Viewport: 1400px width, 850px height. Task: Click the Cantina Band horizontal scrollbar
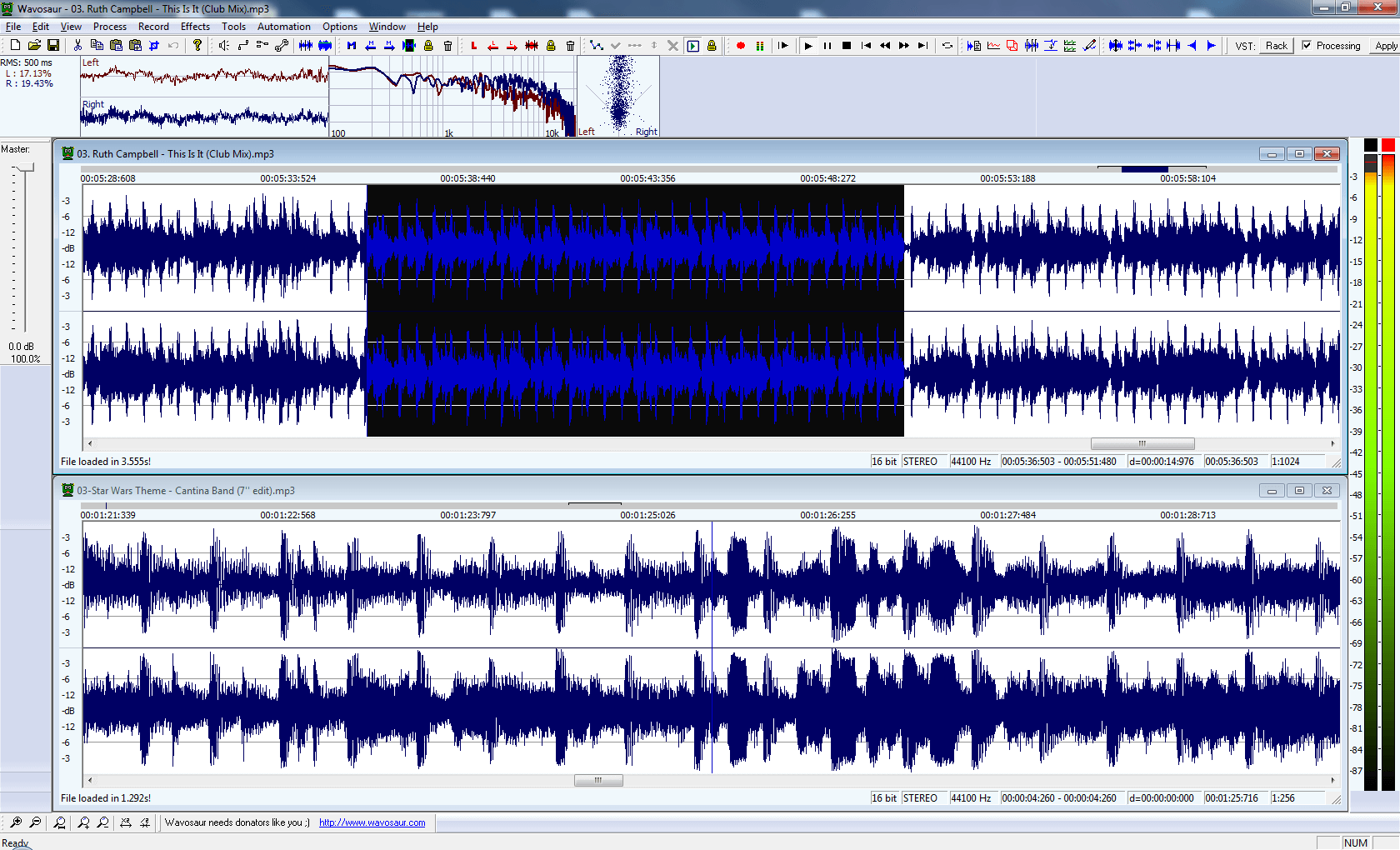[x=597, y=780]
